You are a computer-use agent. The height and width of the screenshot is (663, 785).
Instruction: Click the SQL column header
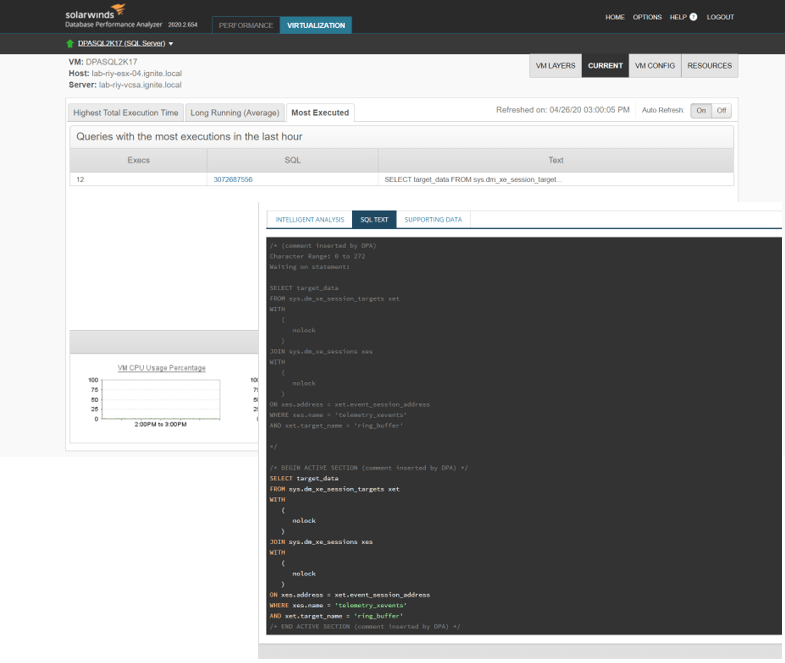[x=292, y=160]
